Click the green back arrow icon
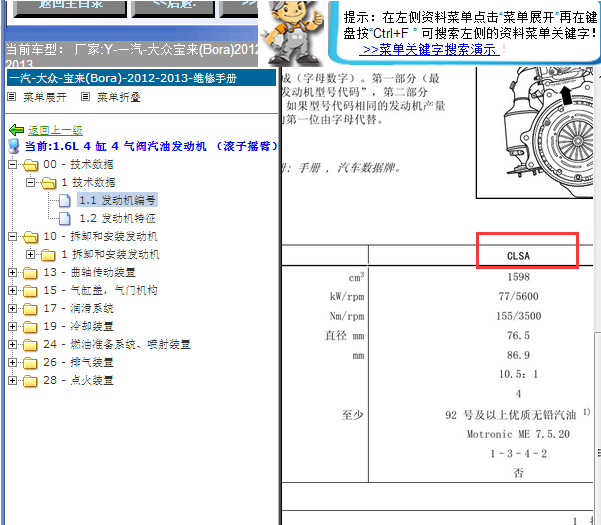Image resolution: width=601 pixels, height=525 pixels. point(16,130)
